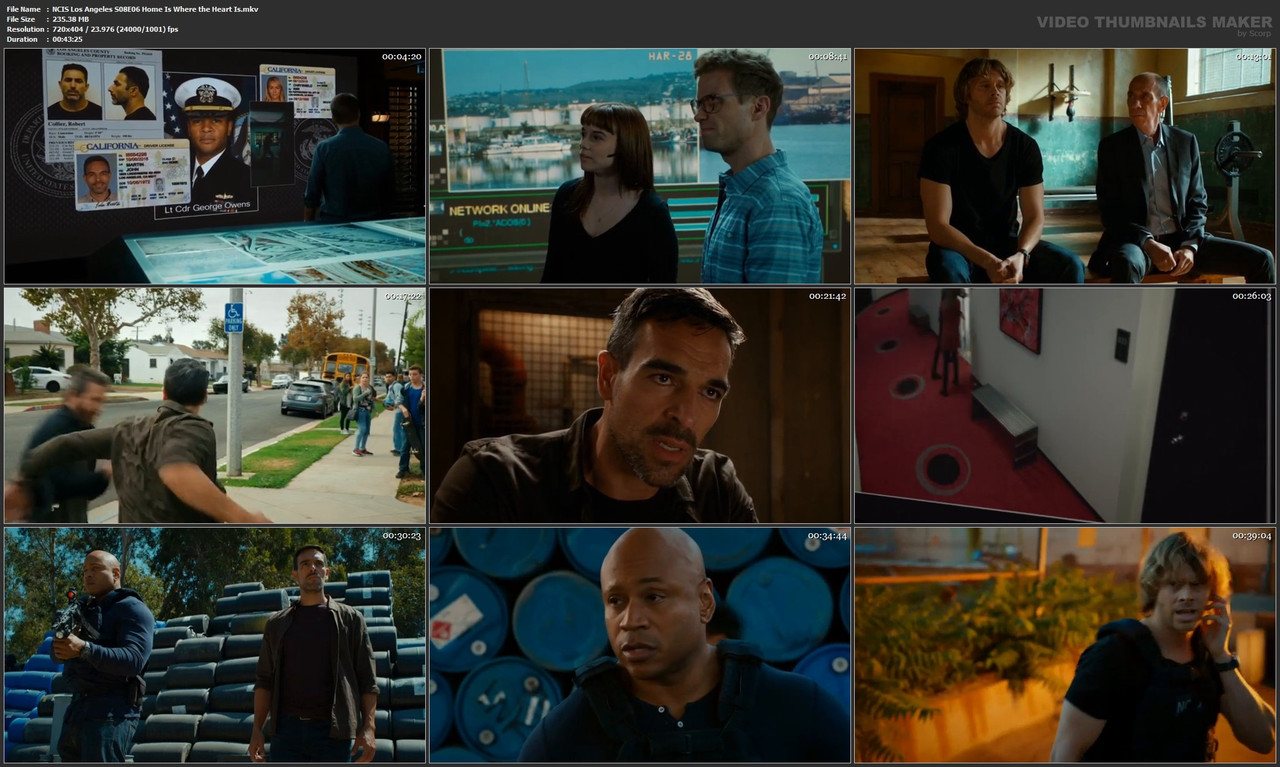Select the bearded man close-up at 00:21:42
This screenshot has height=767, width=1280.
click(x=640, y=404)
